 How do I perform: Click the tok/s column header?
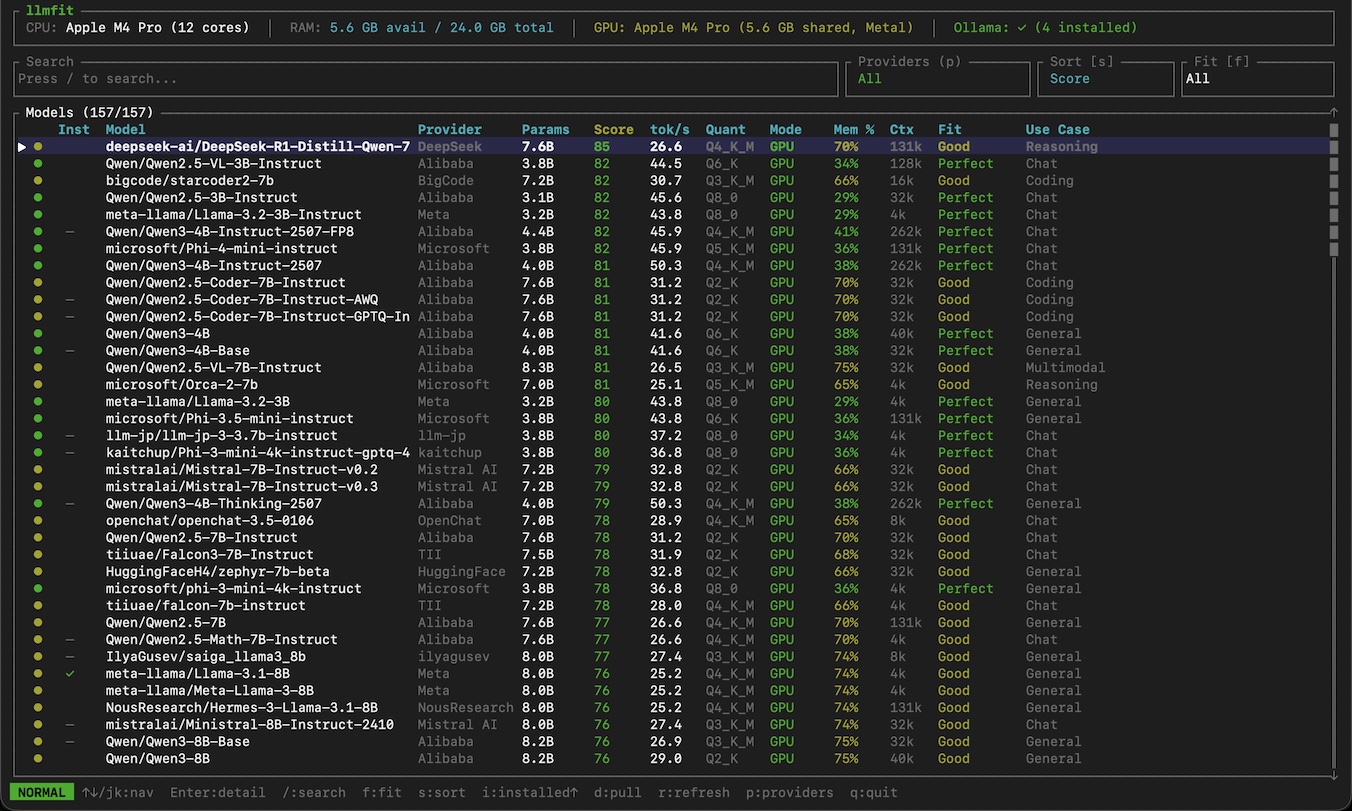pyautogui.click(x=669, y=130)
